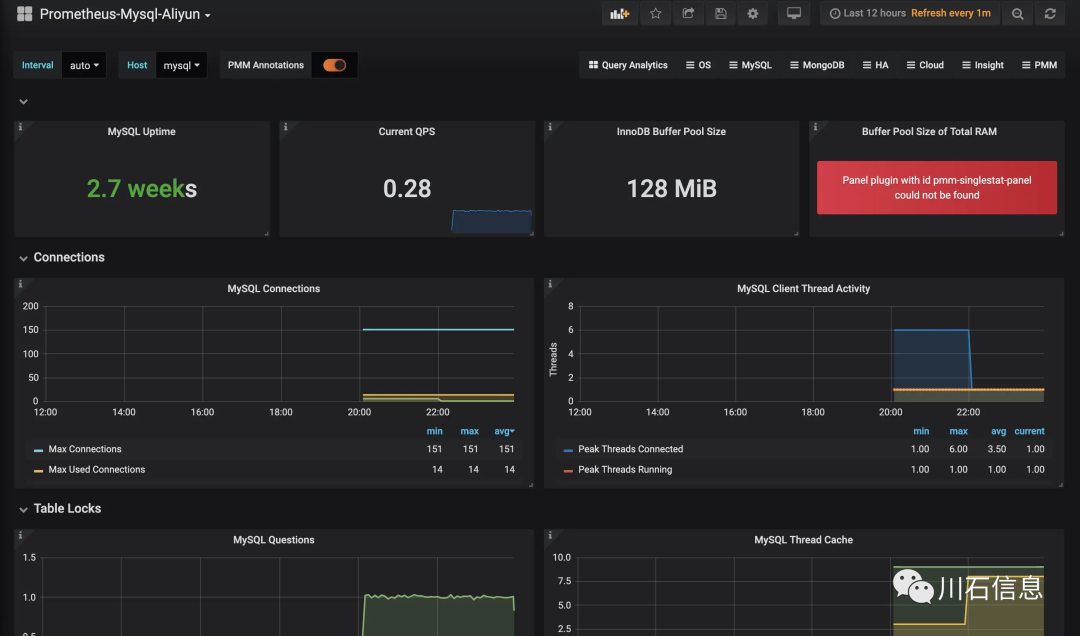
Task: Grab MySQL Connections panel resize handle
Action: 531,485
